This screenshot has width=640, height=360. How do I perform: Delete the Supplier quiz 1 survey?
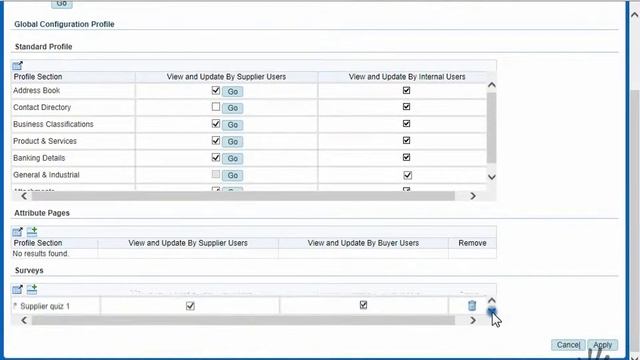click(x=472, y=305)
